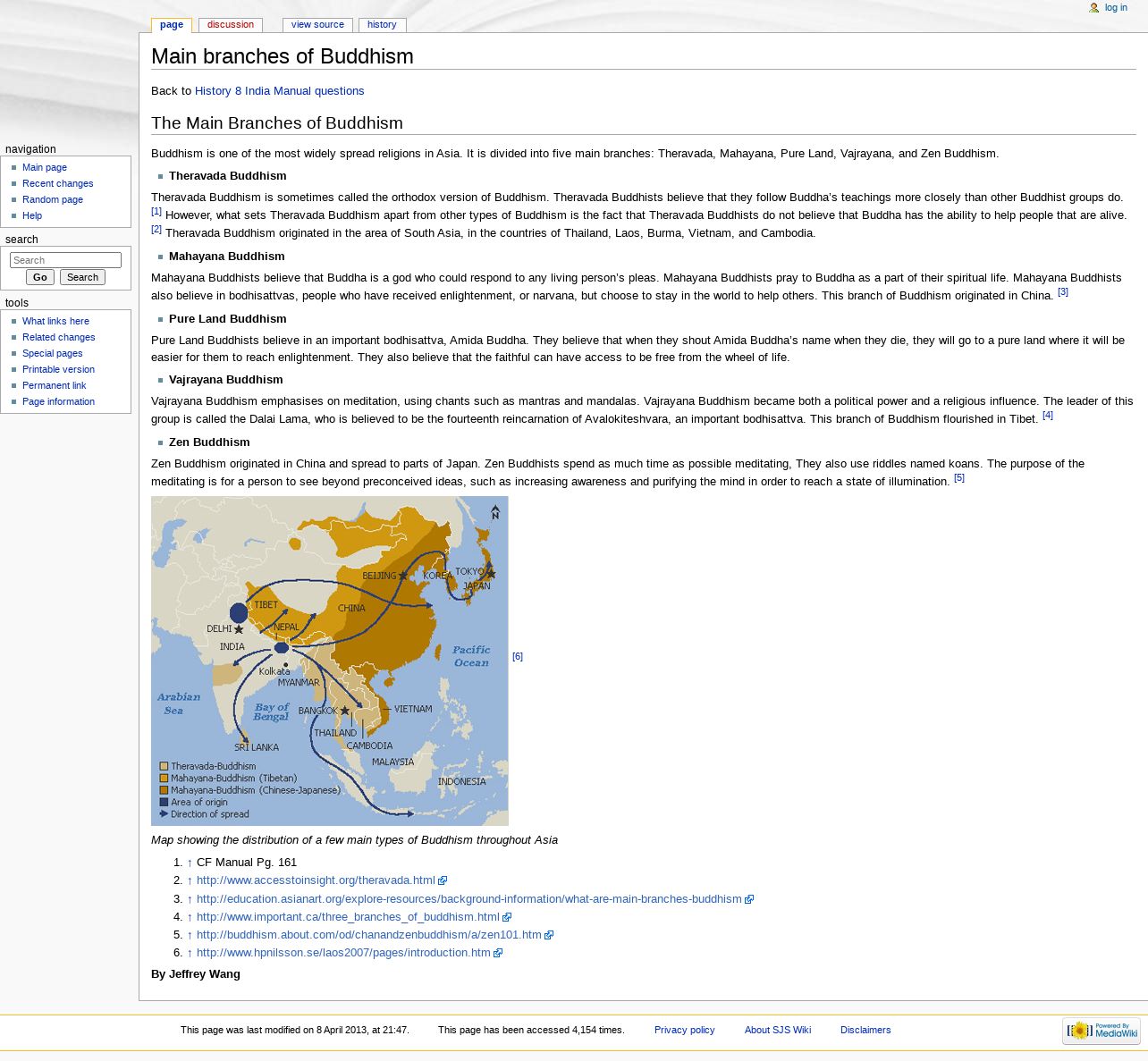
Task: Jump back via reference 2 up arrow
Action: pos(190,880)
